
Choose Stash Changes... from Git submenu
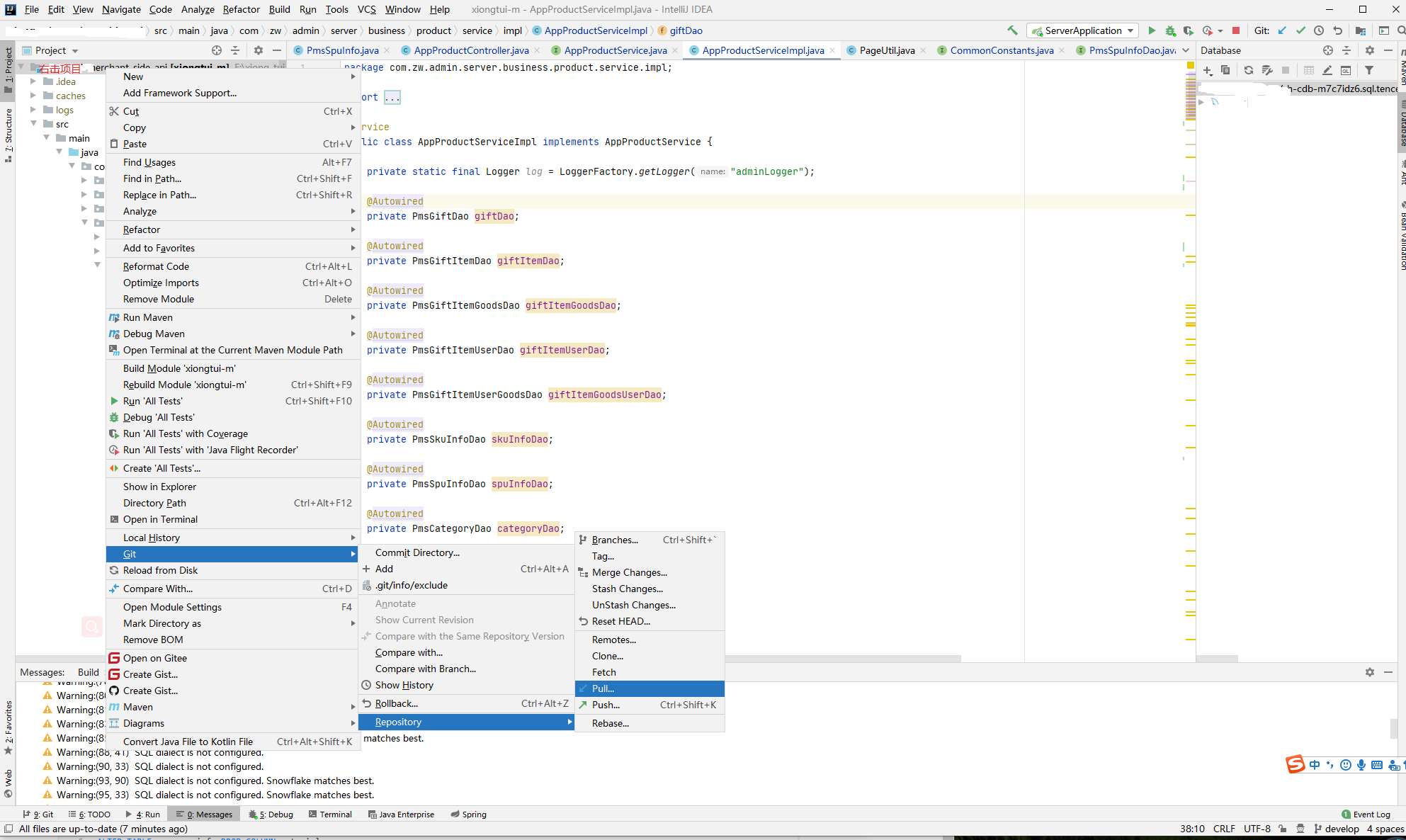(x=650, y=589)
